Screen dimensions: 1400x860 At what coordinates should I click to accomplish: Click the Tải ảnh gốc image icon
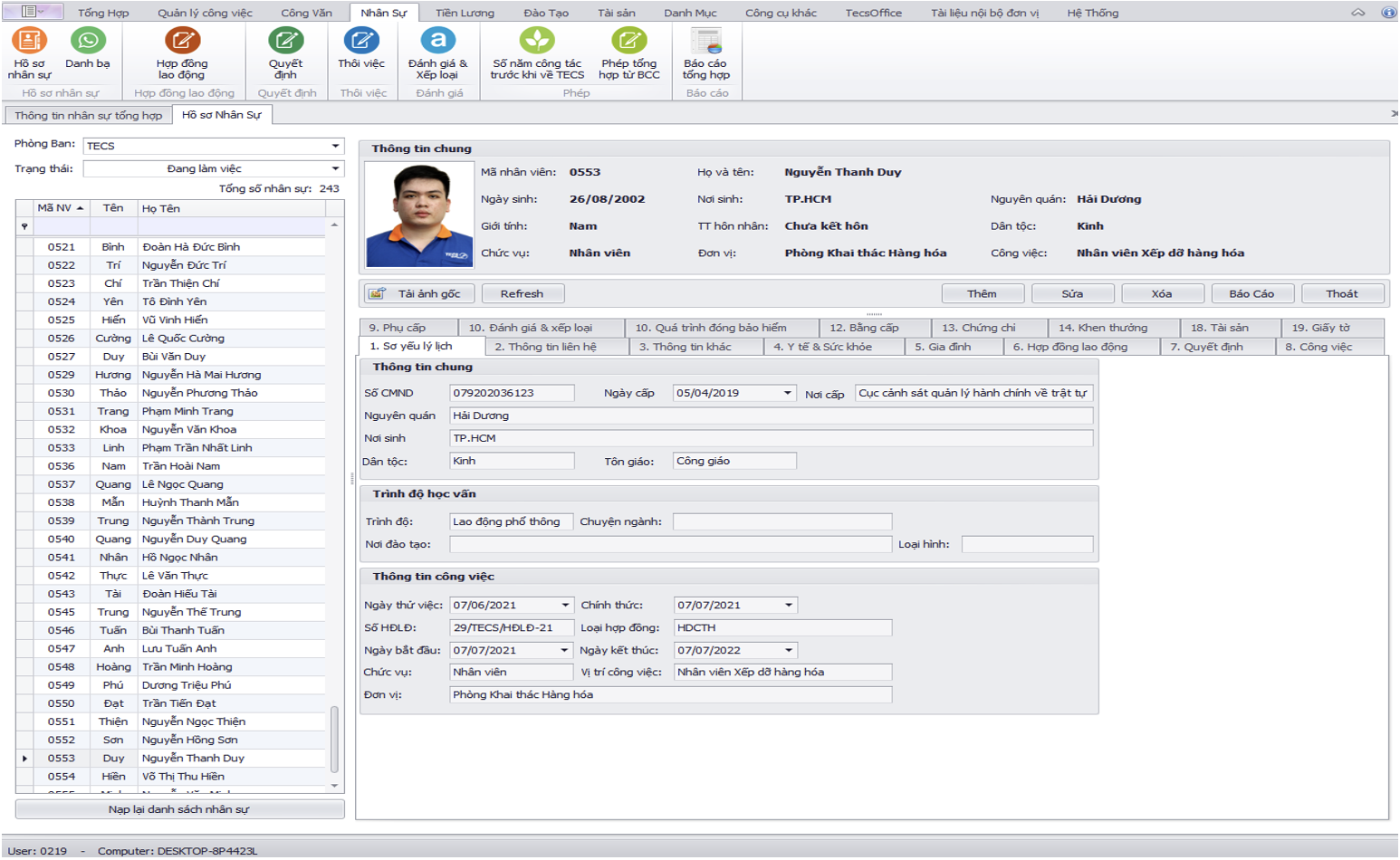[x=378, y=293]
